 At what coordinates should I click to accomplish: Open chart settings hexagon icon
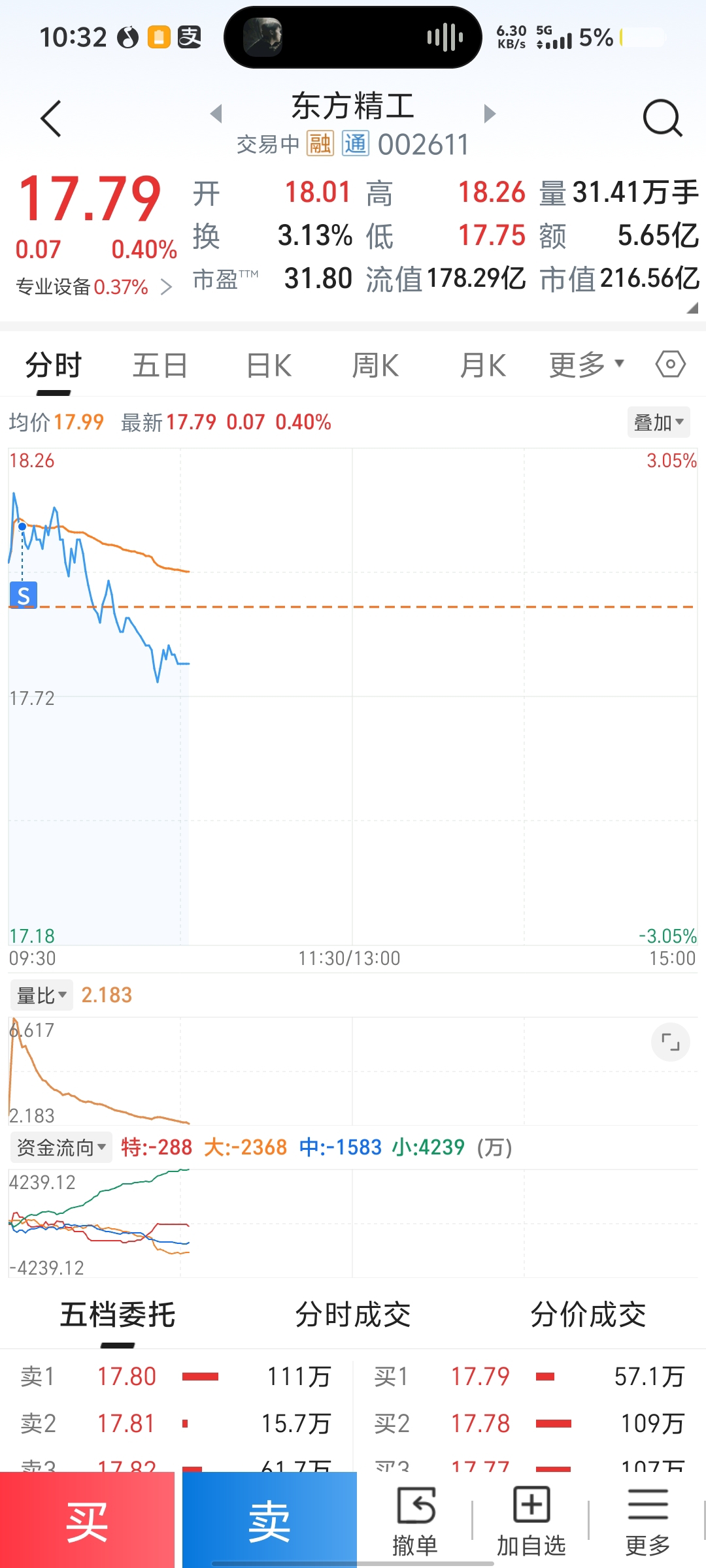pos(670,364)
